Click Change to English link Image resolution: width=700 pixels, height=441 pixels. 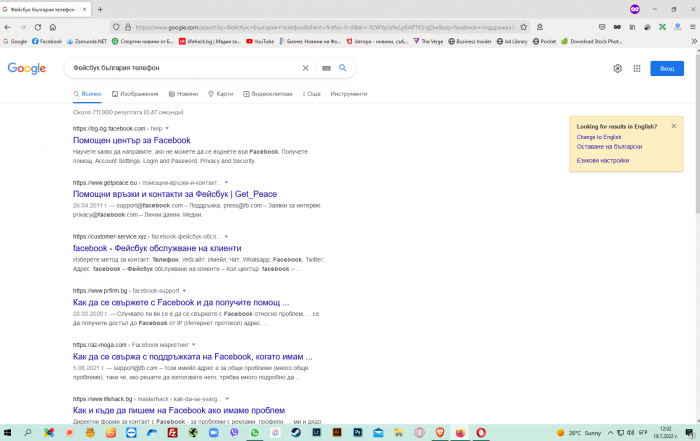click(x=599, y=137)
